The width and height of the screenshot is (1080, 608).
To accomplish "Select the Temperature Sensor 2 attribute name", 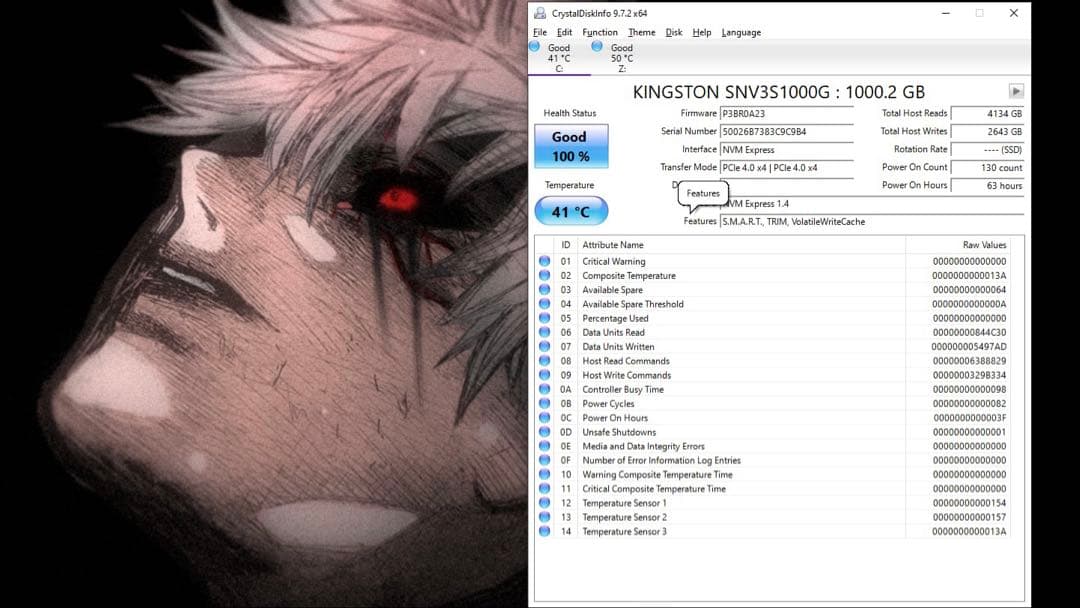I will [x=625, y=517].
